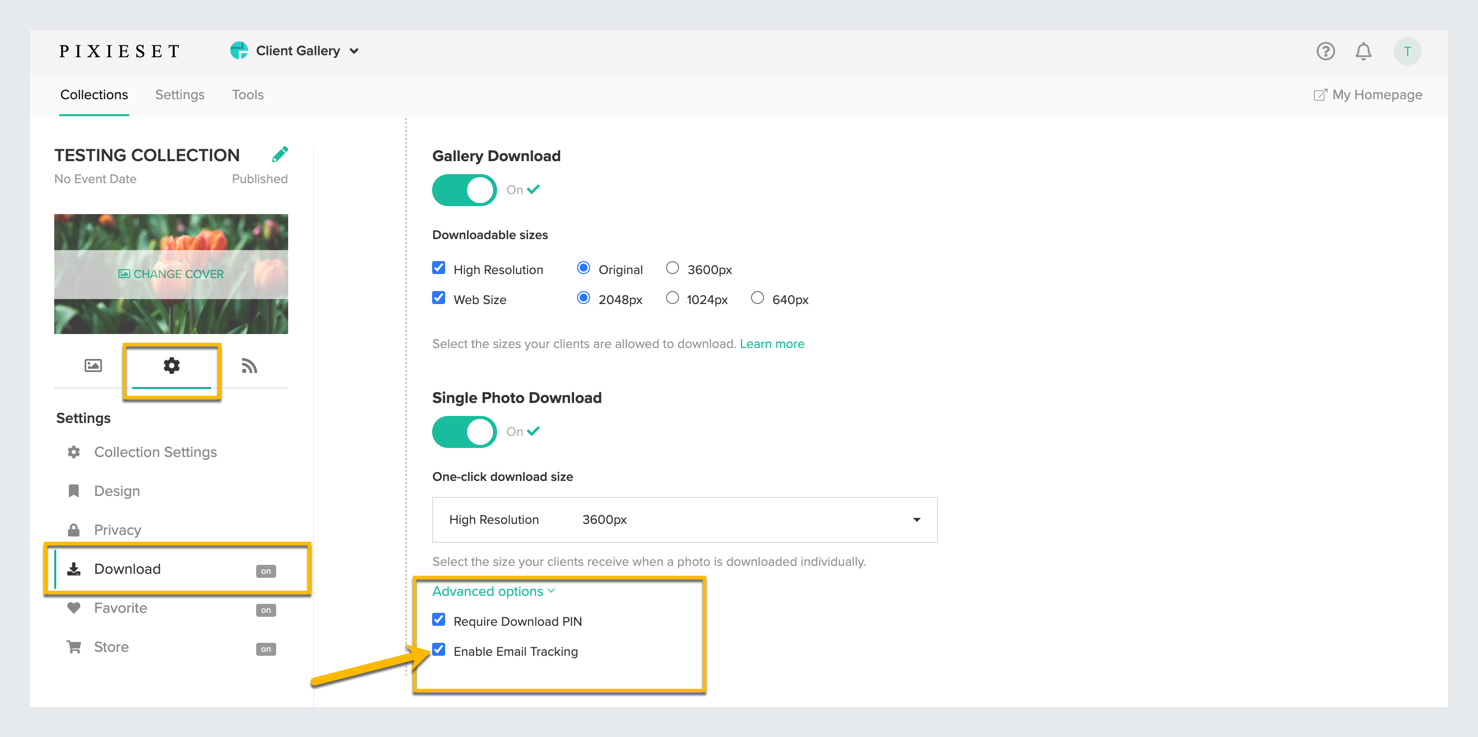Open the one-click download size dropdown
This screenshot has height=737, width=1478.
coord(685,520)
